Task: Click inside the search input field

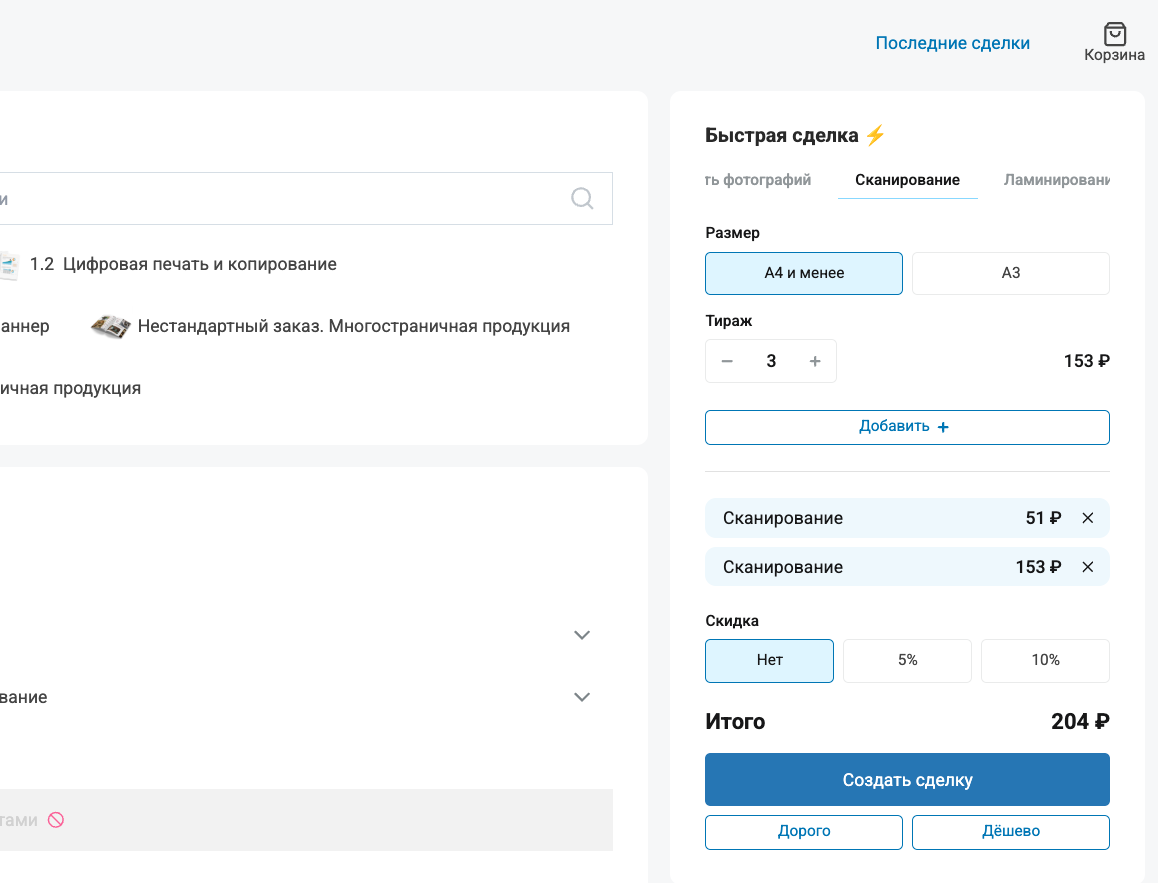Action: pos(300,198)
